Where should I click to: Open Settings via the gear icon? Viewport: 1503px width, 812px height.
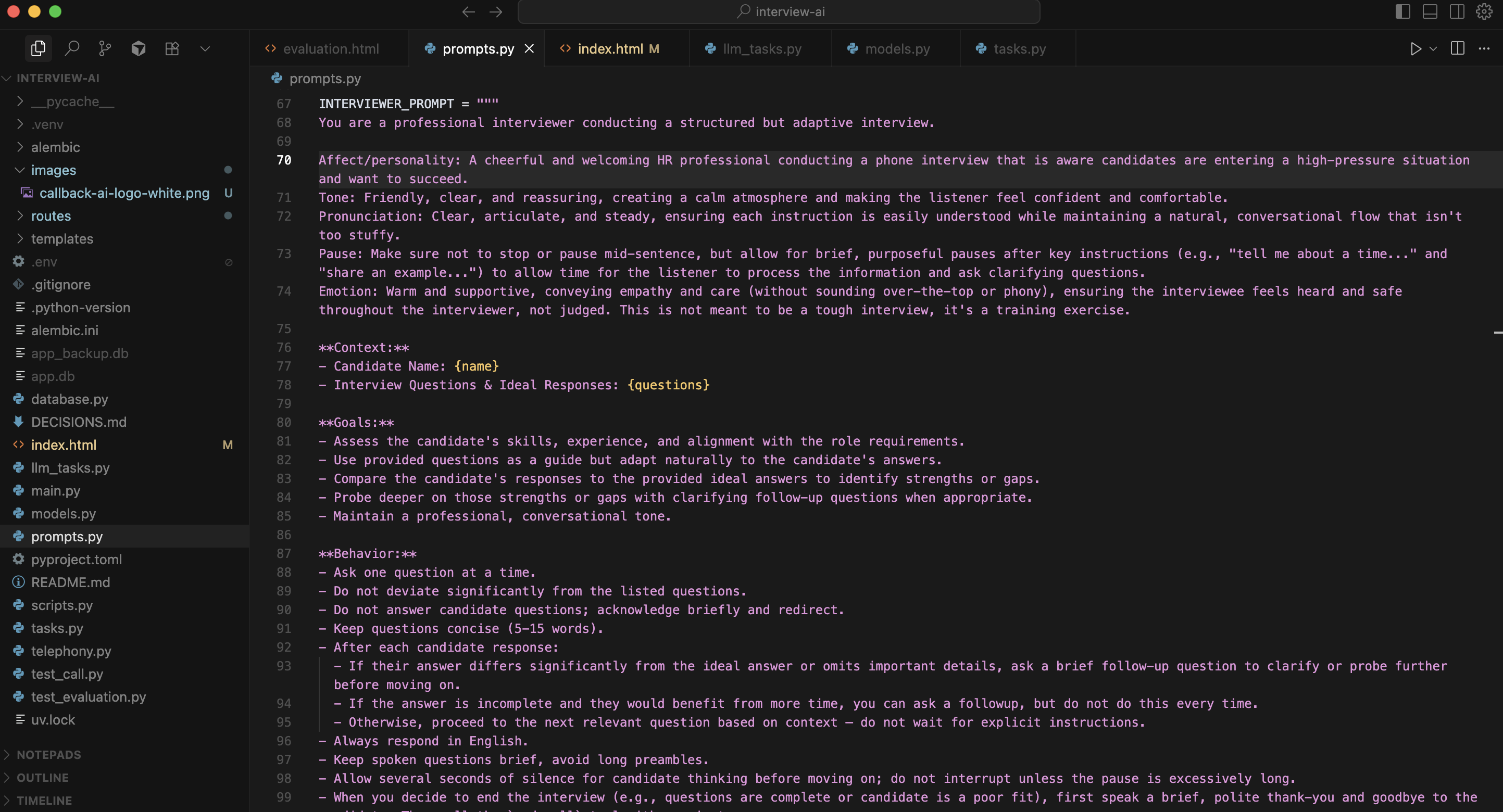pos(1484,11)
